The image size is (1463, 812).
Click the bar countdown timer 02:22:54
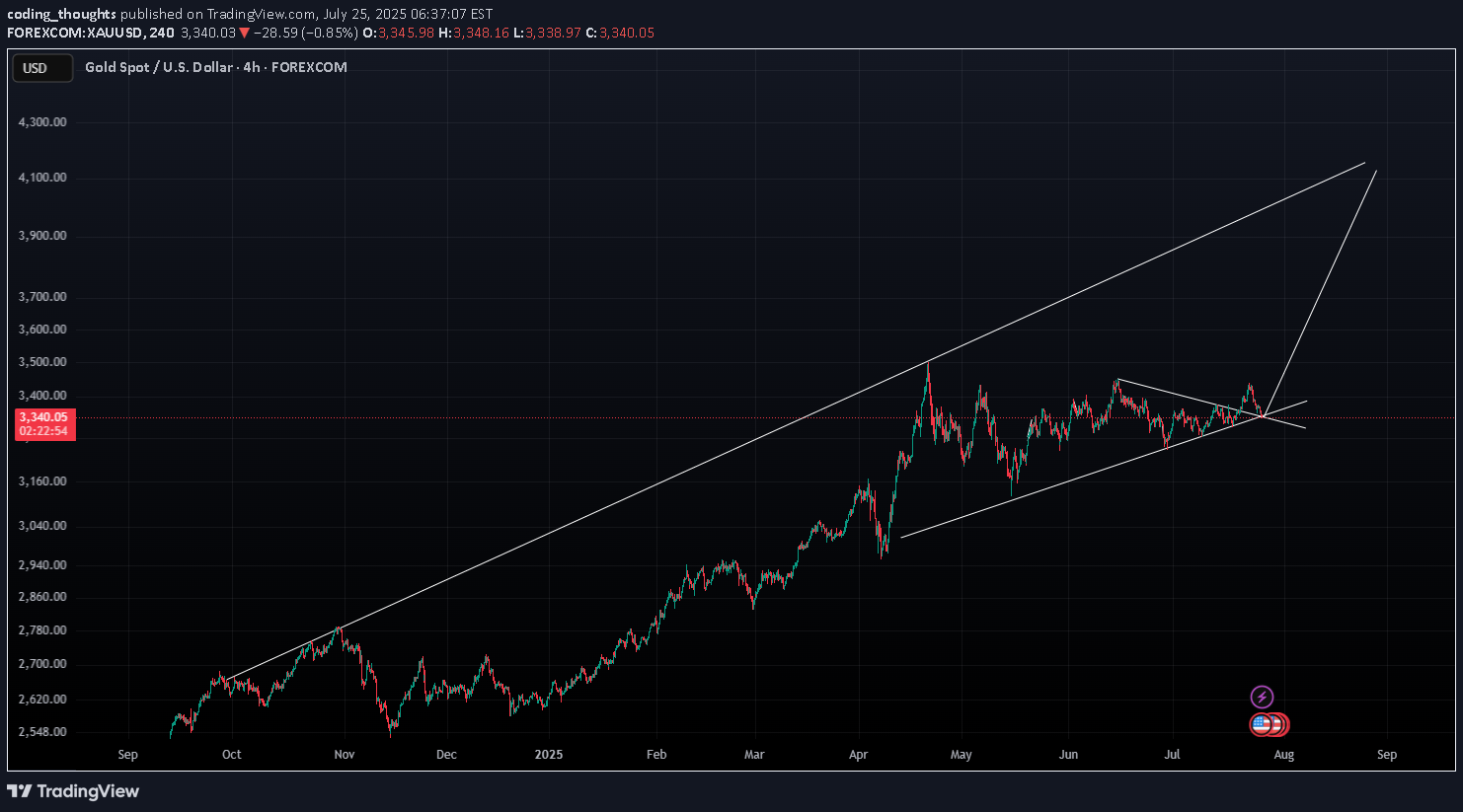coord(44,431)
